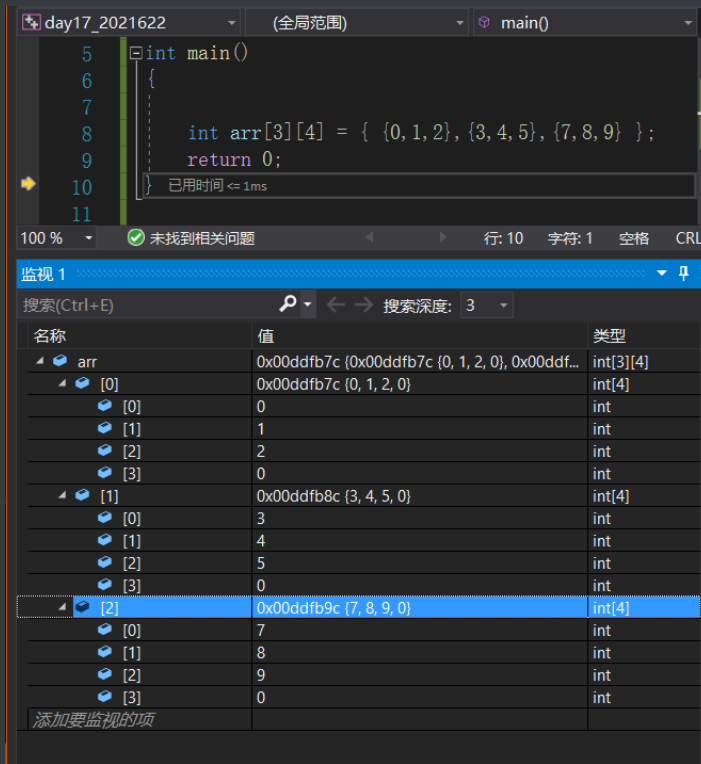Open the 全局范围 scope dropdown

[356, 22]
